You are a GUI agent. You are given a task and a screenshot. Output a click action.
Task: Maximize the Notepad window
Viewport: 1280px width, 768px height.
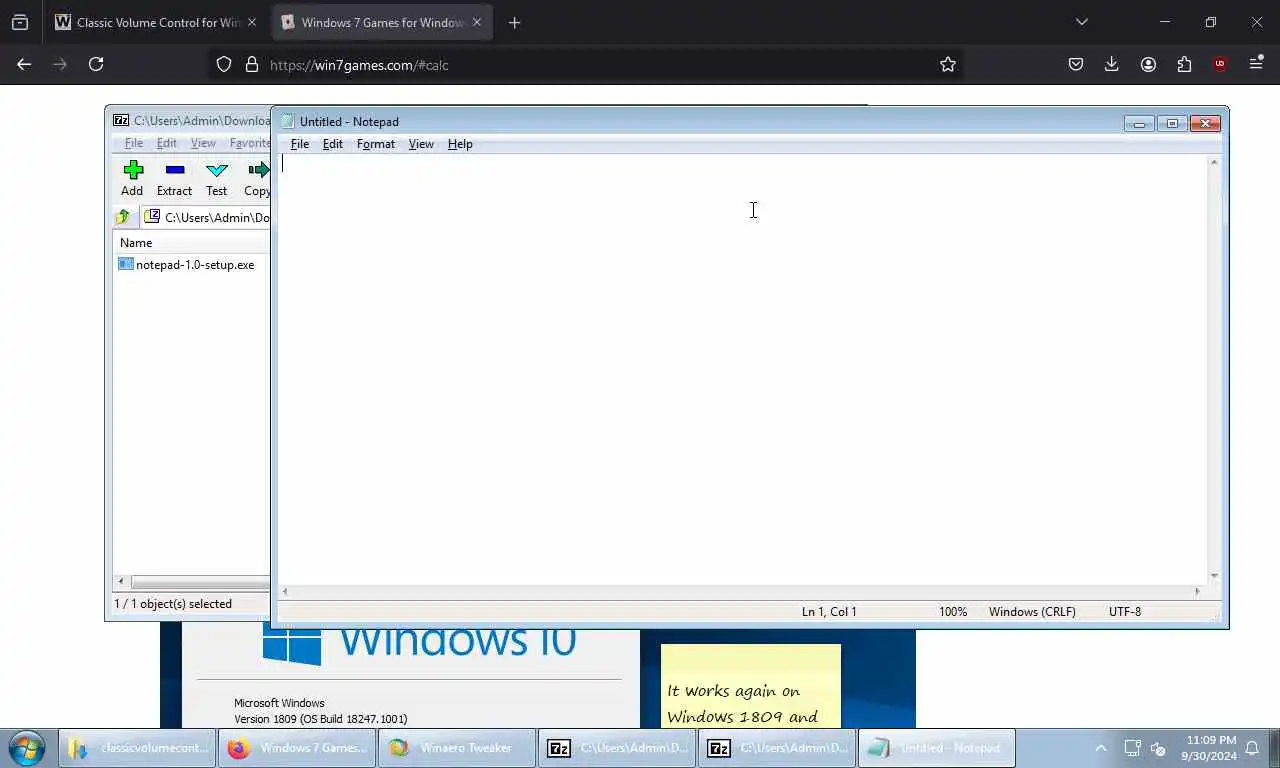pos(1172,123)
